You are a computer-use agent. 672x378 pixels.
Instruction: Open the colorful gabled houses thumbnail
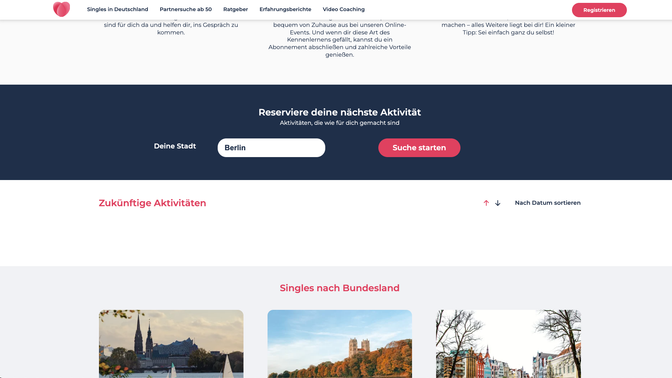click(508, 344)
